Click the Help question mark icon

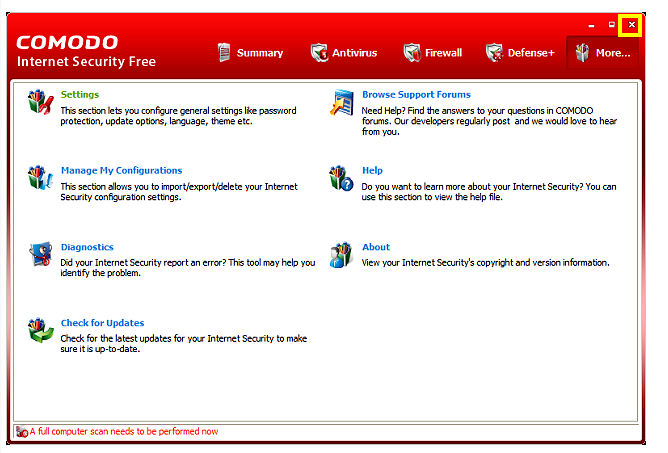click(x=341, y=178)
